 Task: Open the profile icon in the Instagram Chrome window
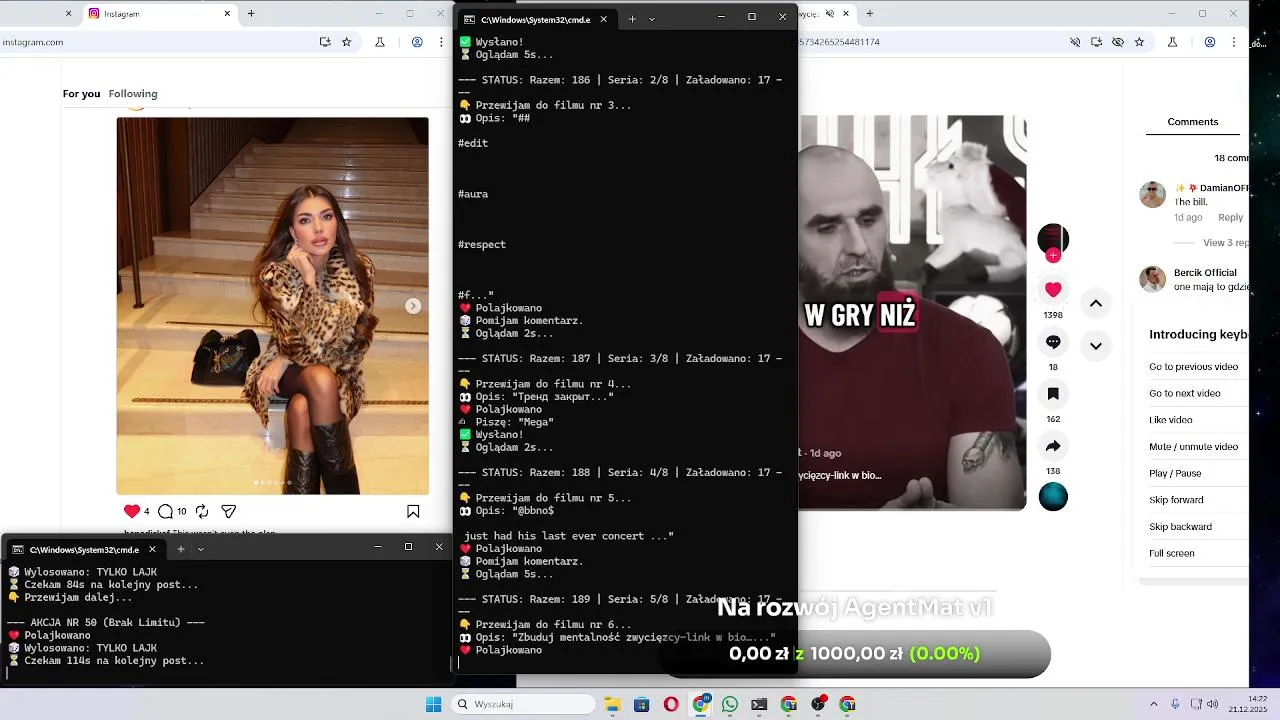pos(417,42)
